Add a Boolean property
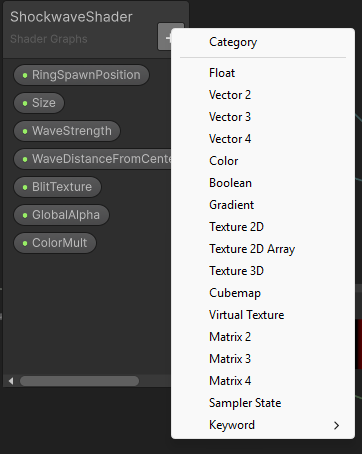This screenshot has width=362, height=454. click(263, 183)
